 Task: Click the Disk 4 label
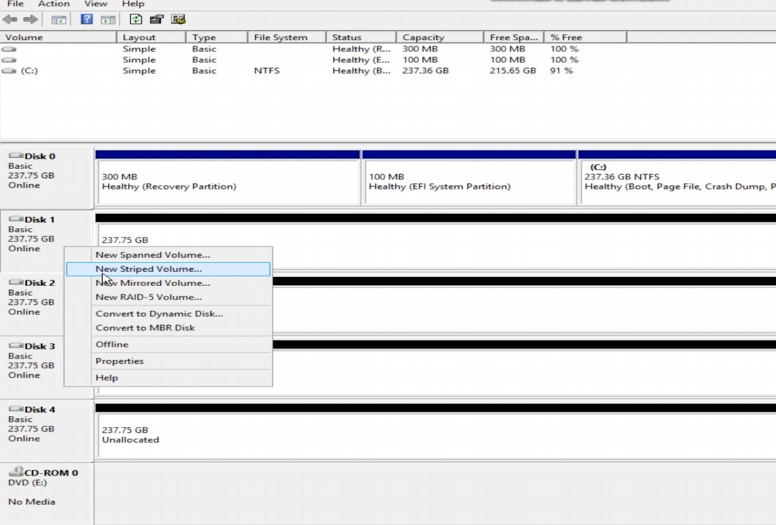[40, 410]
